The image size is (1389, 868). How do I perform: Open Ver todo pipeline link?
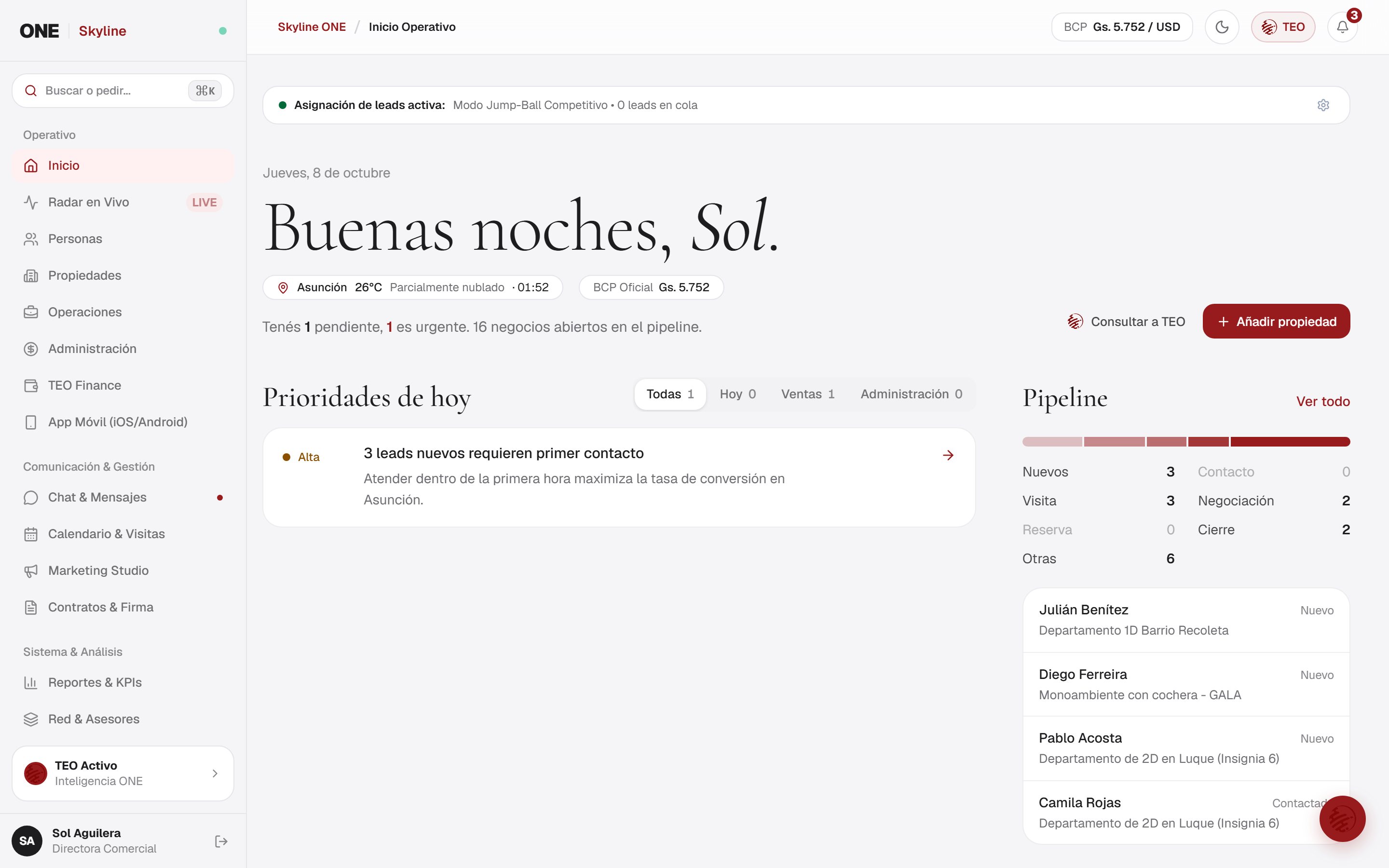(x=1322, y=401)
